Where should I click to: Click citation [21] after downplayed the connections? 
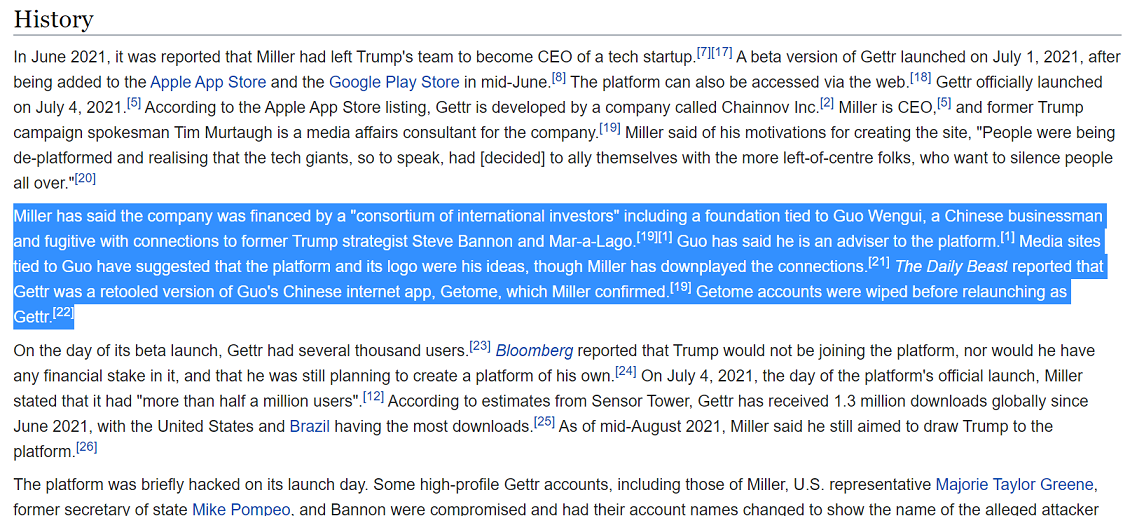click(880, 262)
